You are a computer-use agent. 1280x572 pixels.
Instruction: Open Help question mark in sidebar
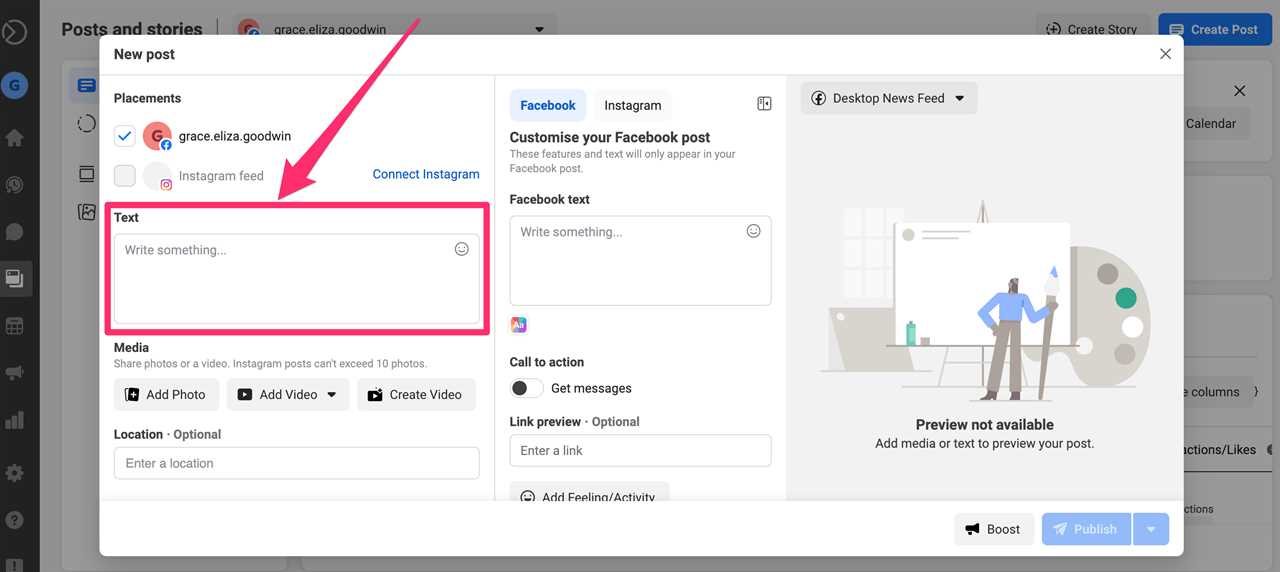click(x=14, y=520)
